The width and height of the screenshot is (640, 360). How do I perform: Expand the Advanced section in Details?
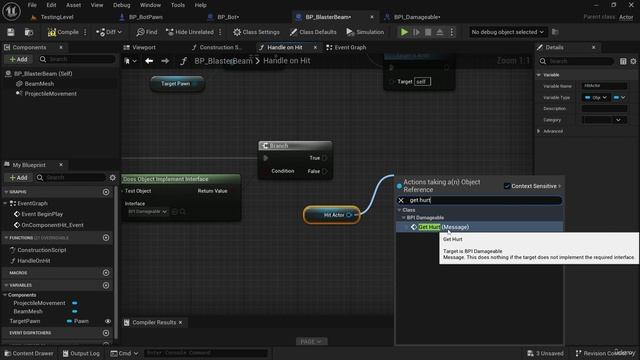pos(539,131)
